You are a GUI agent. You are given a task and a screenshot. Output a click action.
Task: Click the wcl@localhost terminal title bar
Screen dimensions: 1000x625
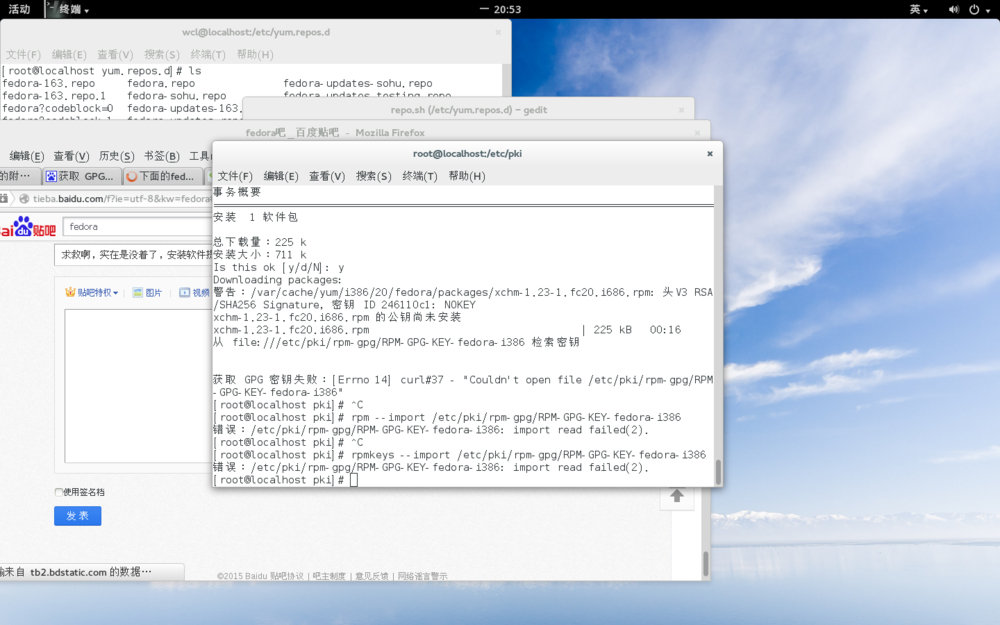click(x=255, y=32)
